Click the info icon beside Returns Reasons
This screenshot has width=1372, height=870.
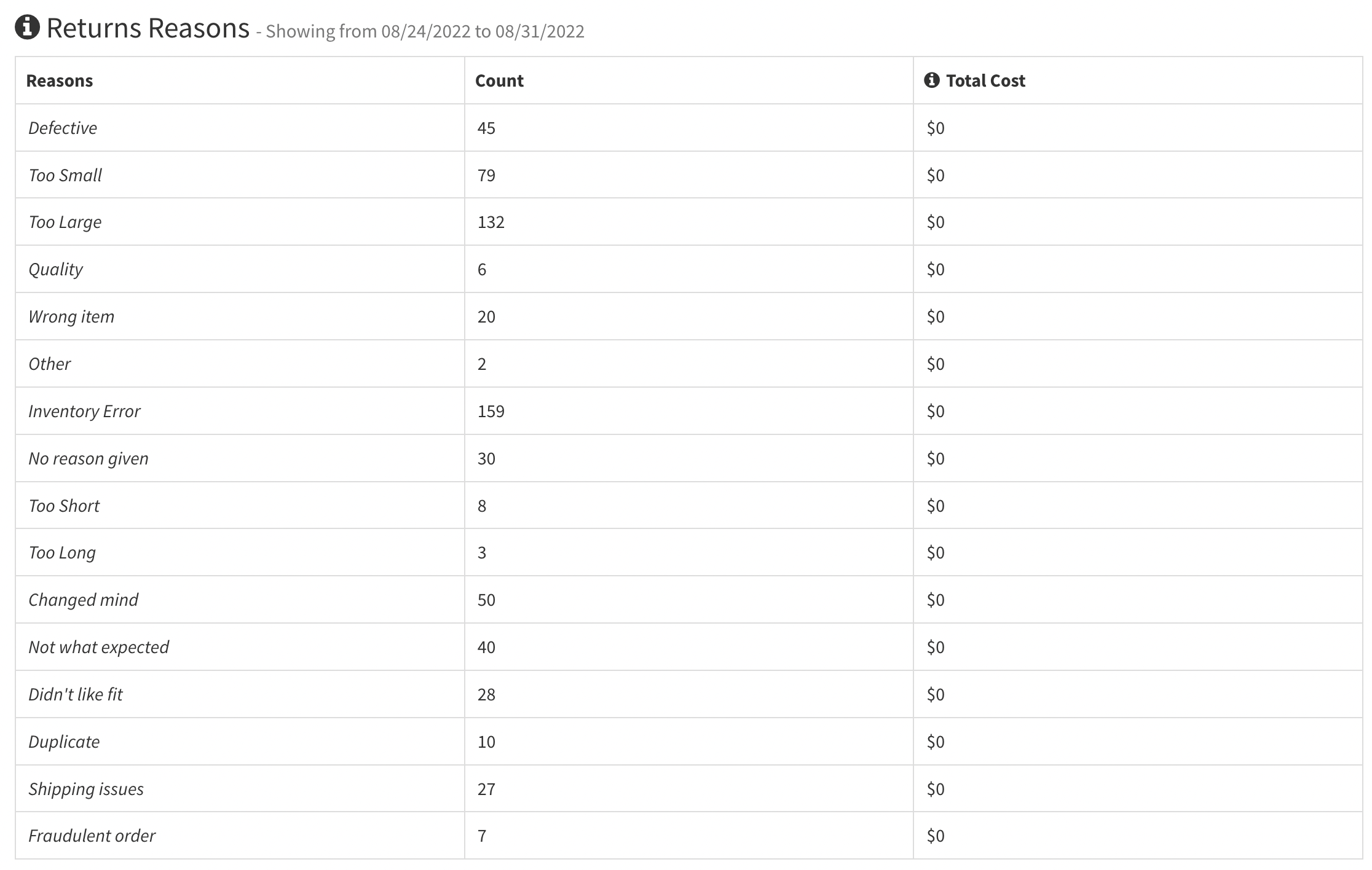tap(27, 28)
